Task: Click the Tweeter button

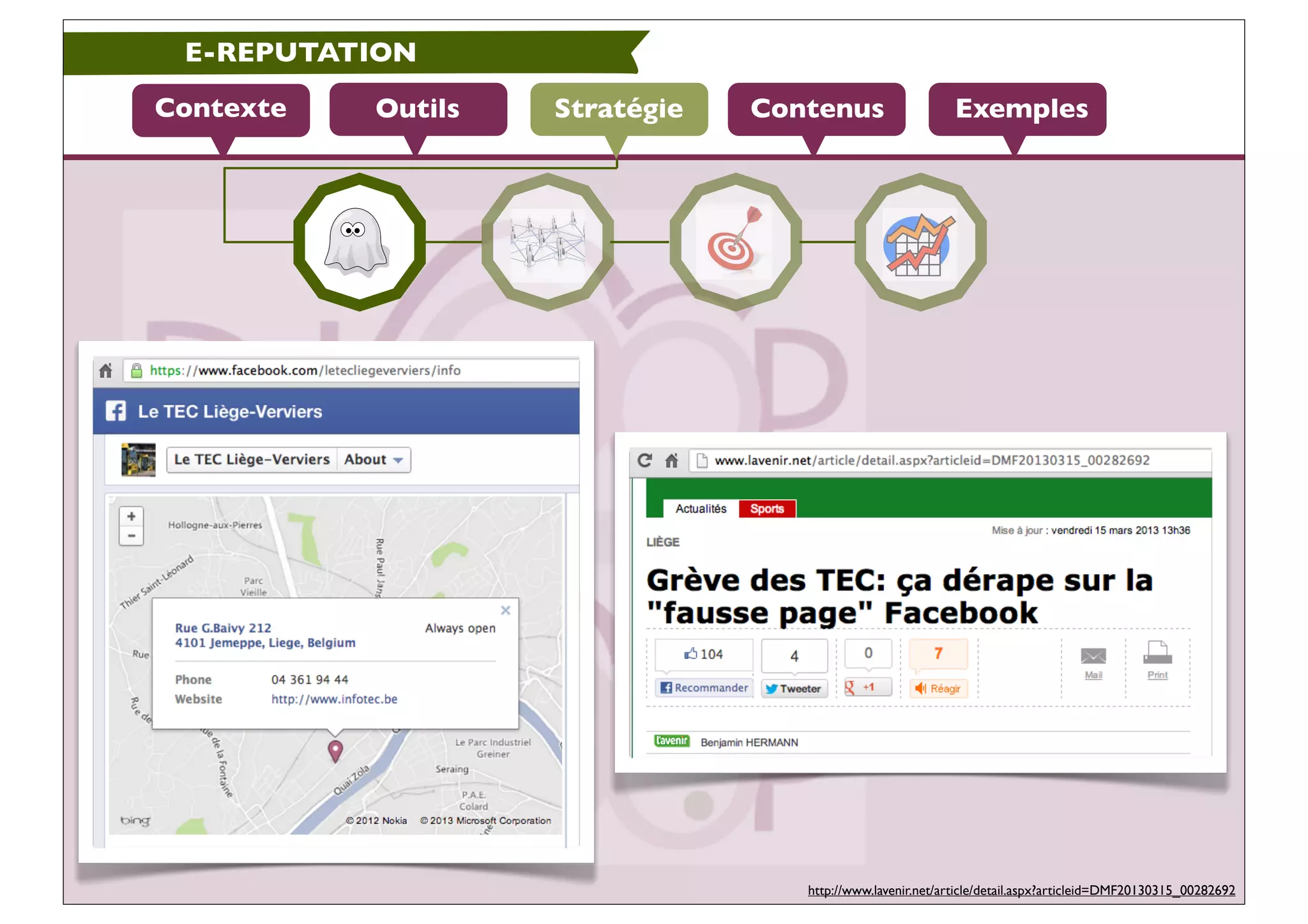Action: point(794,688)
